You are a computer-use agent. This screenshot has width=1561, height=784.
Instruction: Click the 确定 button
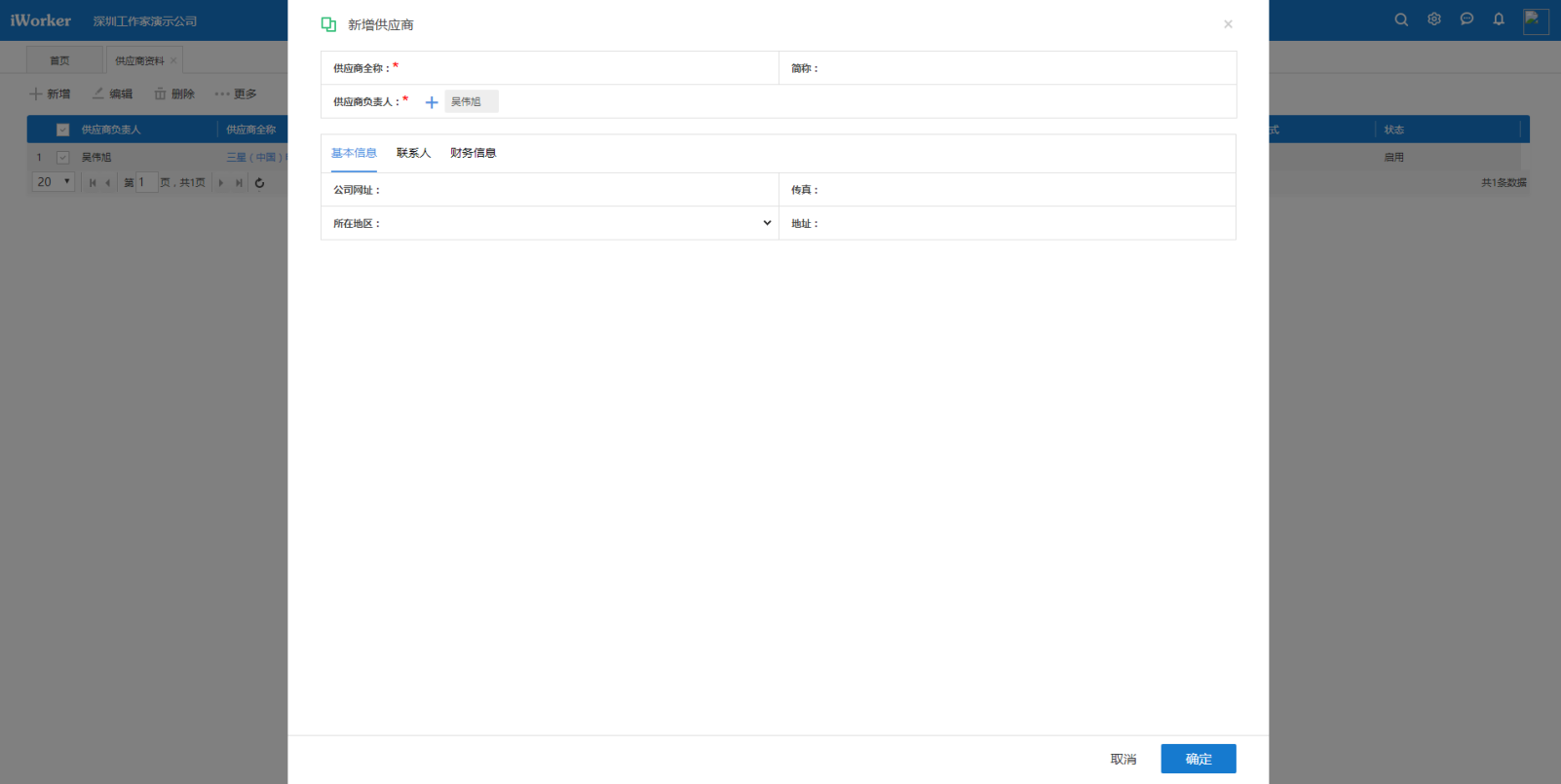pyautogui.click(x=1199, y=759)
